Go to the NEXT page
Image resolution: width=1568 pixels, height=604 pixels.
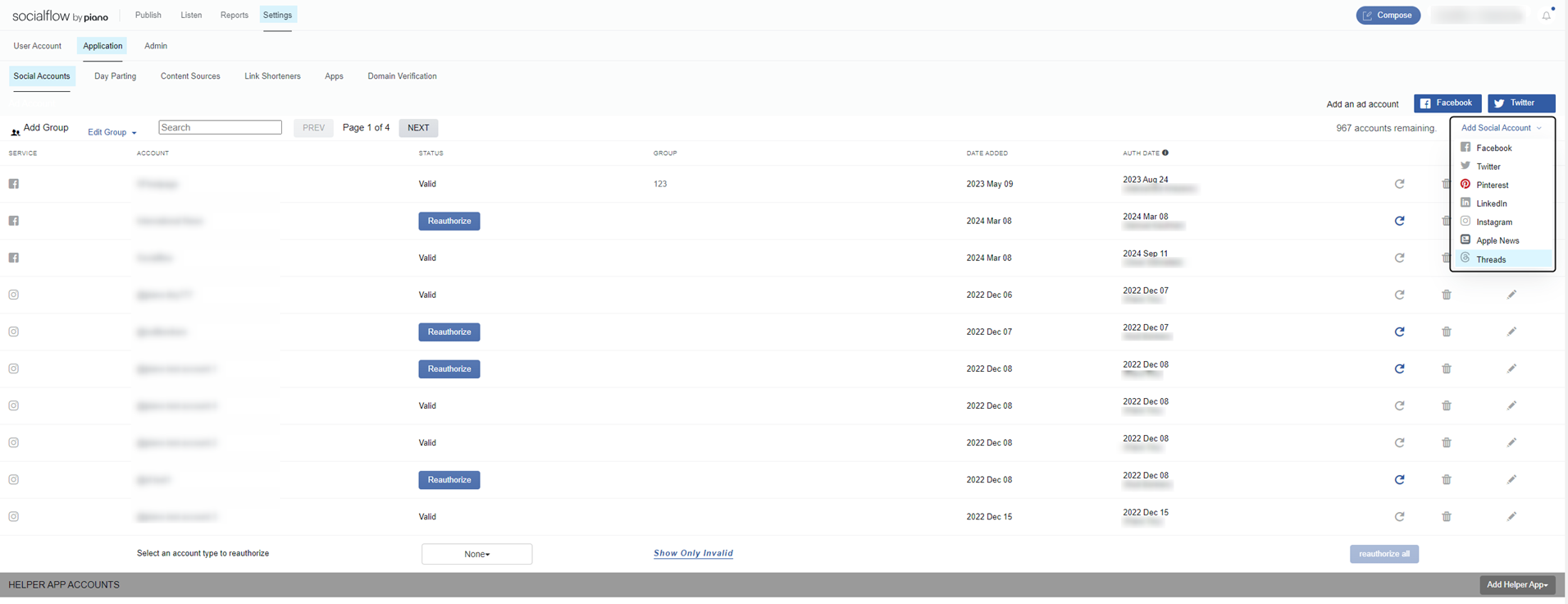(418, 128)
